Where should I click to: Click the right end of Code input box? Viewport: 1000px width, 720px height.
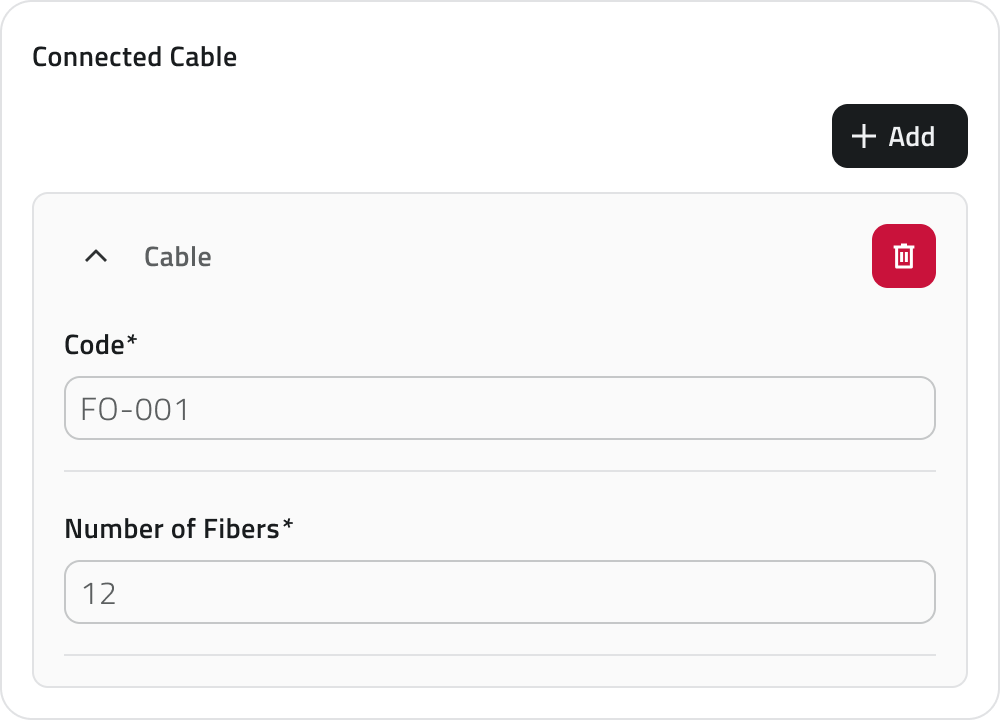[x=915, y=408]
